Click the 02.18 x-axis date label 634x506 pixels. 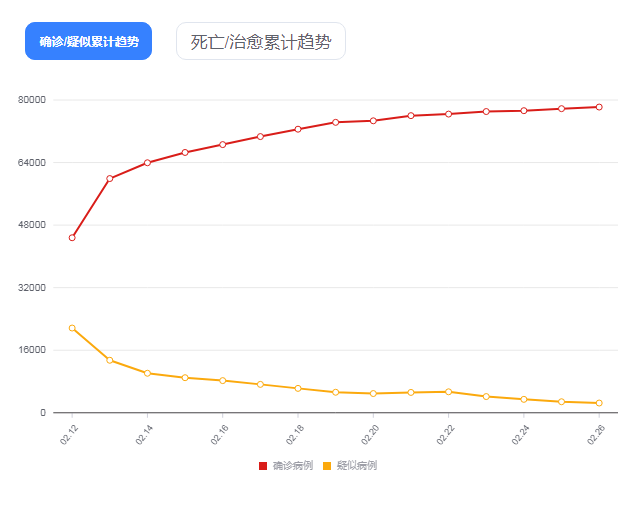295,435
